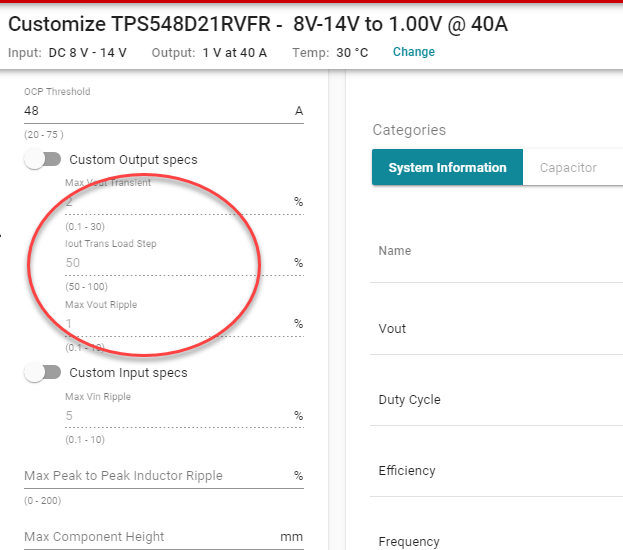Click the Change link next to Temp

[x=414, y=52]
